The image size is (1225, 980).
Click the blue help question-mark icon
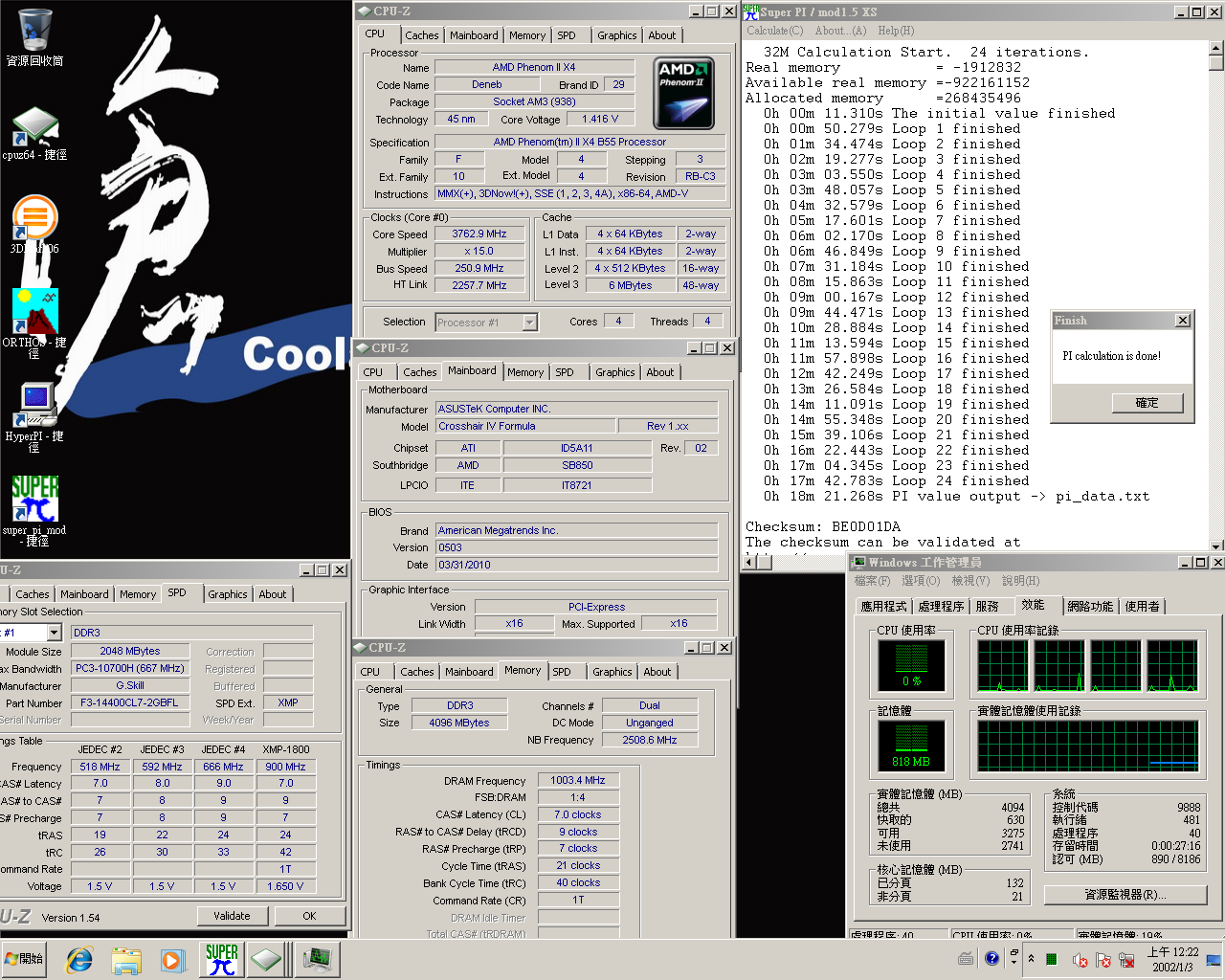click(991, 958)
